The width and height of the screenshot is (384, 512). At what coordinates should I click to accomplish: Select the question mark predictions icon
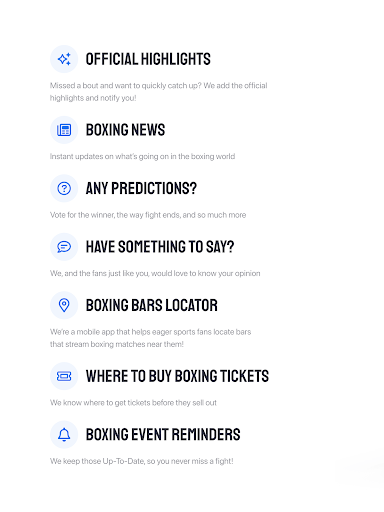pyautogui.click(x=64, y=188)
